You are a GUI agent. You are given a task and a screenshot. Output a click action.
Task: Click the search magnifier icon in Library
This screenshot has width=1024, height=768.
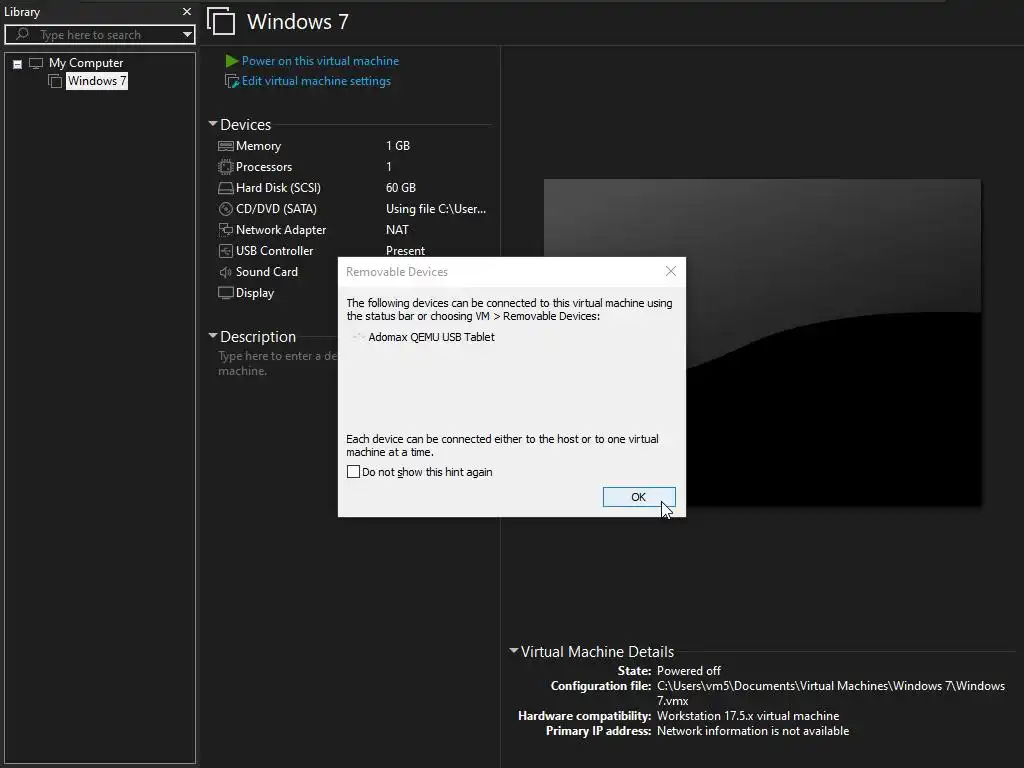[22, 33]
